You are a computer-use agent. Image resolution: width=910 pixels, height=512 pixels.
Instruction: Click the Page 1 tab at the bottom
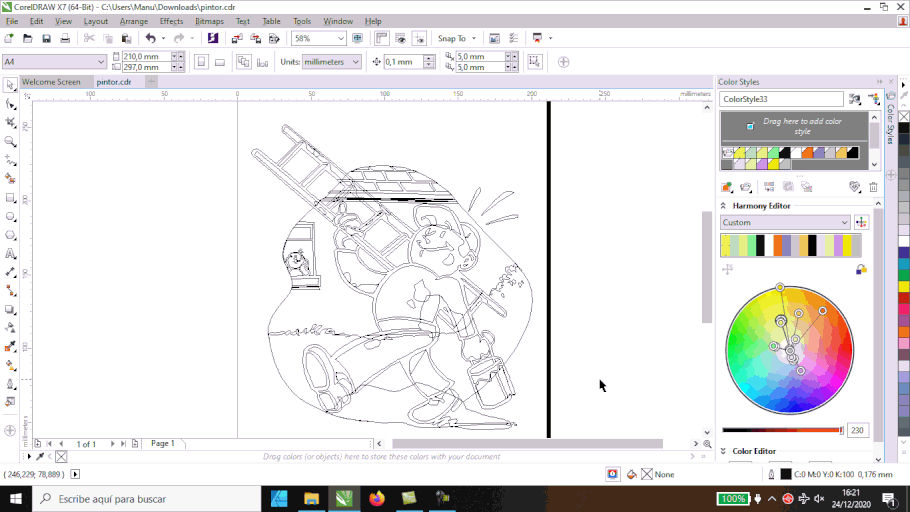tap(162, 443)
